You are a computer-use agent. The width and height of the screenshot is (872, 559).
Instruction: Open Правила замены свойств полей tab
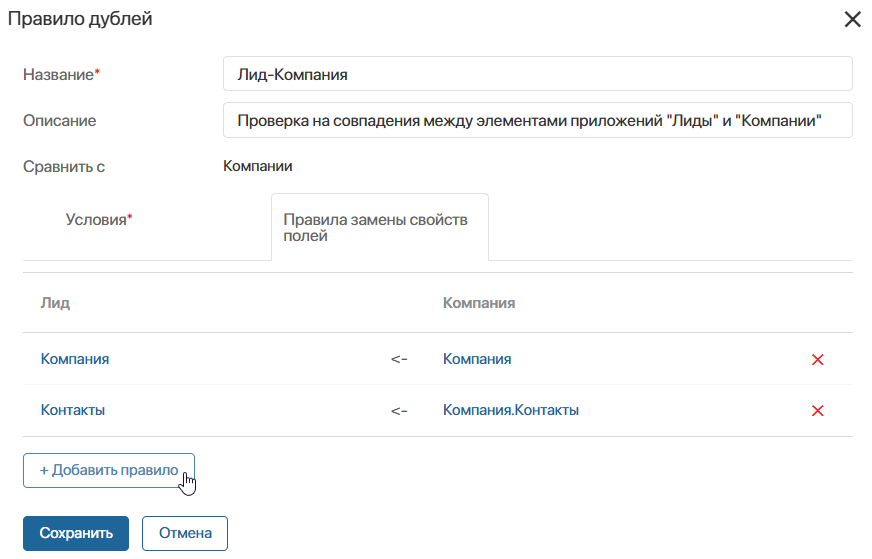[x=380, y=227]
